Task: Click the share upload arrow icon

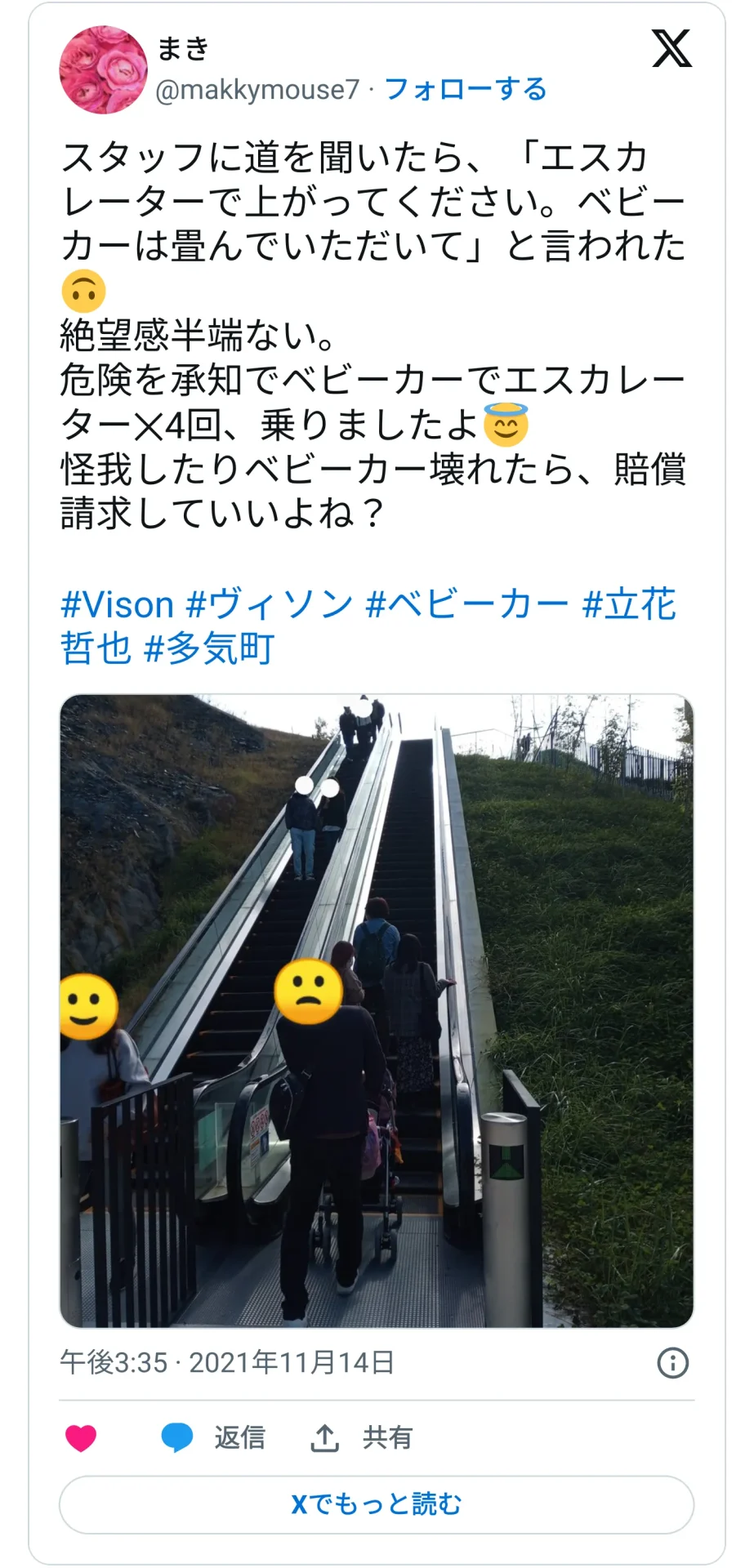Action: click(324, 1437)
